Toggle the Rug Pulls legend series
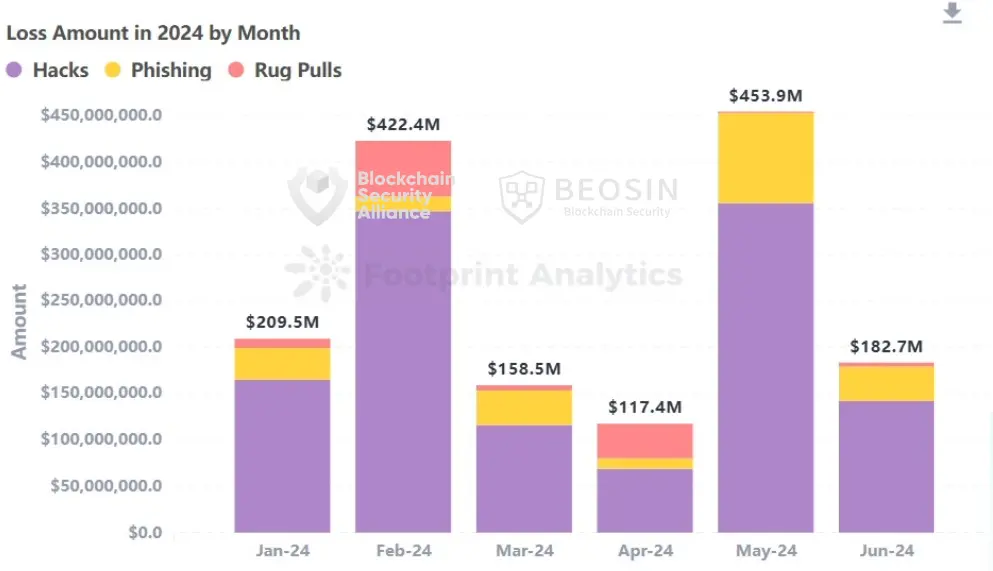This screenshot has height=571, width=993. 298,70
